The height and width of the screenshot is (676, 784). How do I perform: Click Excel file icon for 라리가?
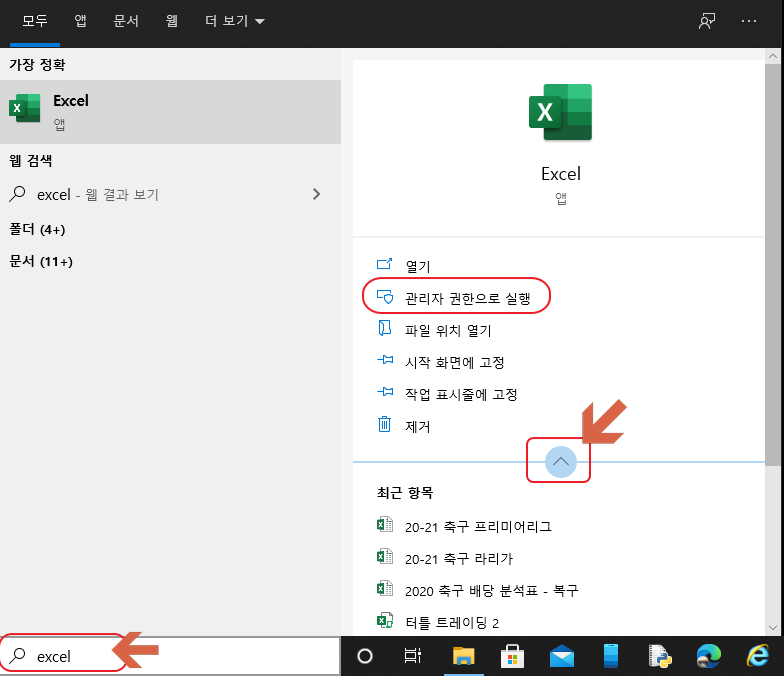(384, 556)
